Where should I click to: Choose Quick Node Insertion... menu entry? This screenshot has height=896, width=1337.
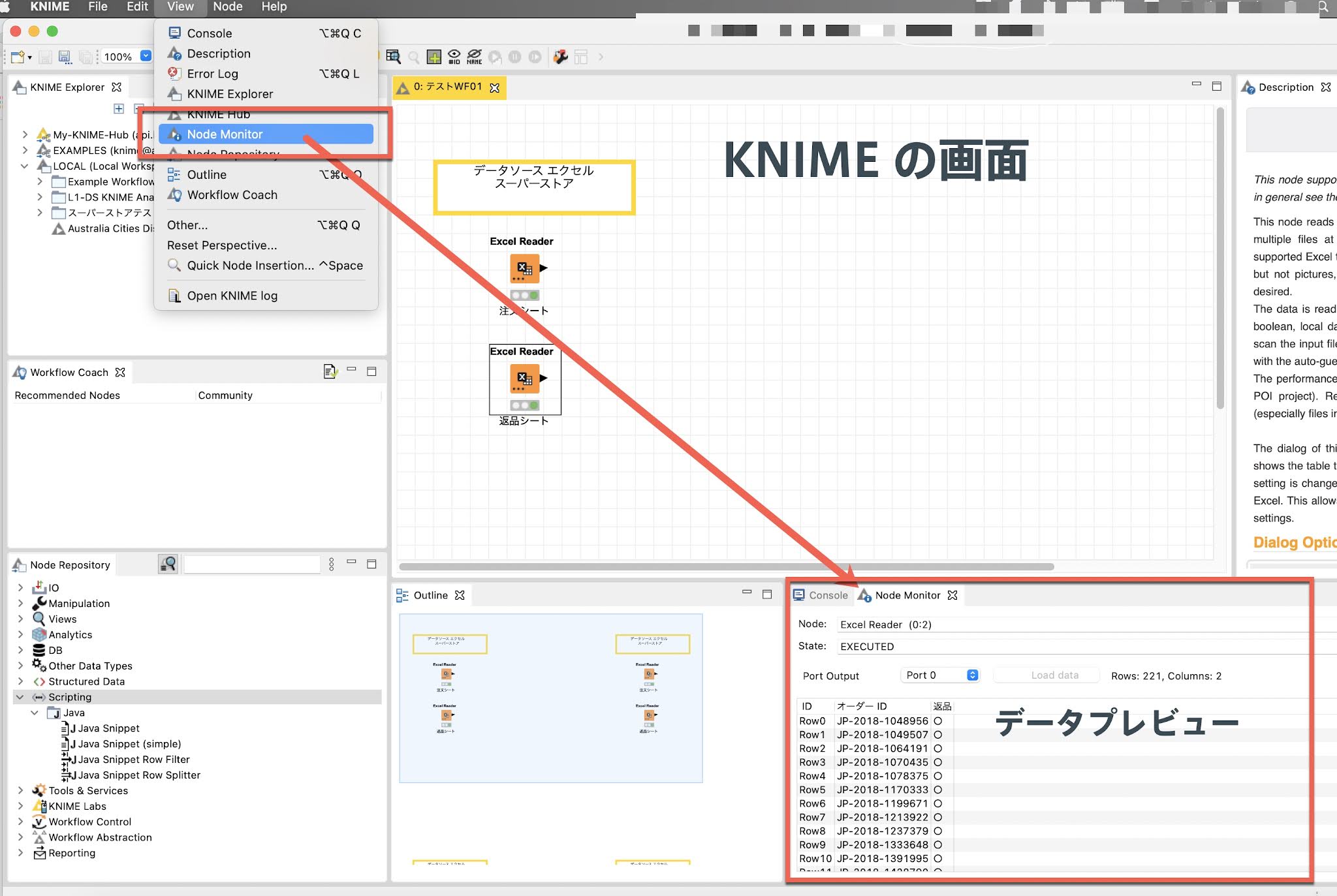pyautogui.click(x=266, y=266)
